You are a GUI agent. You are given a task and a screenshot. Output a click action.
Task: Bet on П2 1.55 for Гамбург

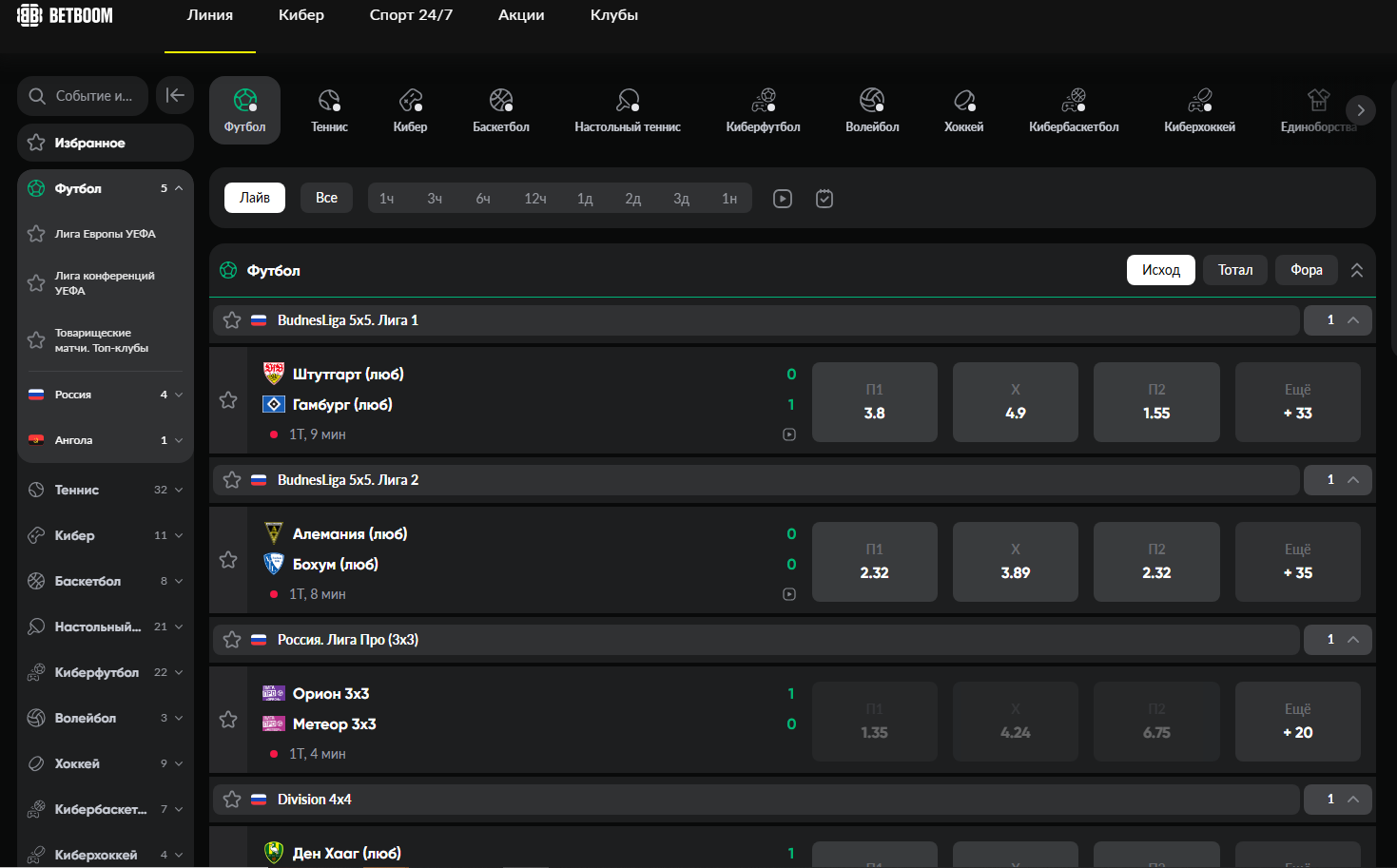coord(1156,402)
